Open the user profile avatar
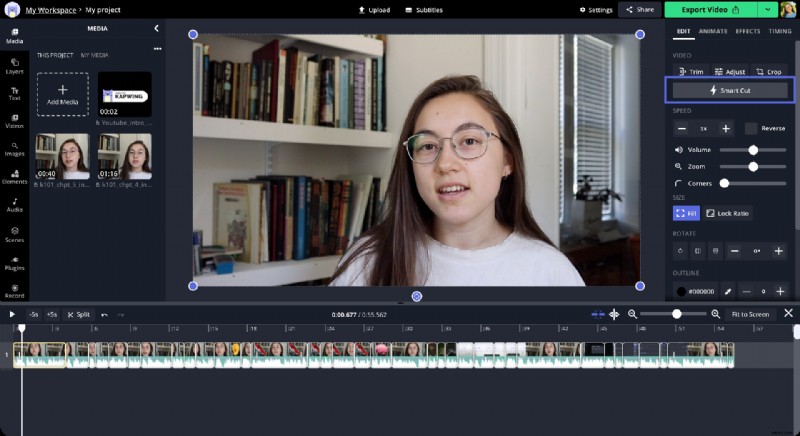This screenshot has height=436, width=800. click(x=788, y=10)
